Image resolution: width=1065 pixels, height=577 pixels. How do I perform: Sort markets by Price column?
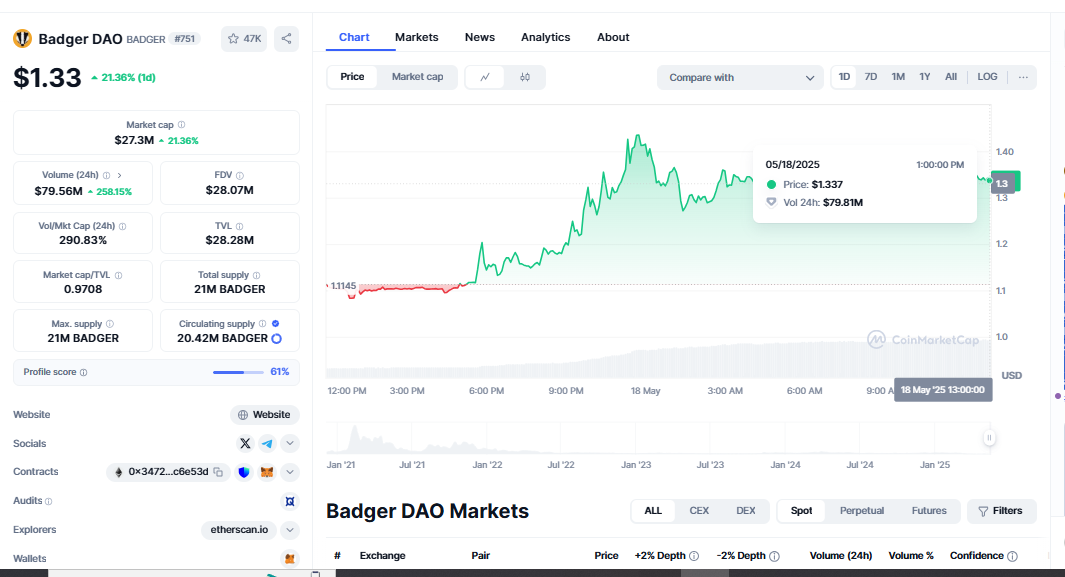click(607, 556)
